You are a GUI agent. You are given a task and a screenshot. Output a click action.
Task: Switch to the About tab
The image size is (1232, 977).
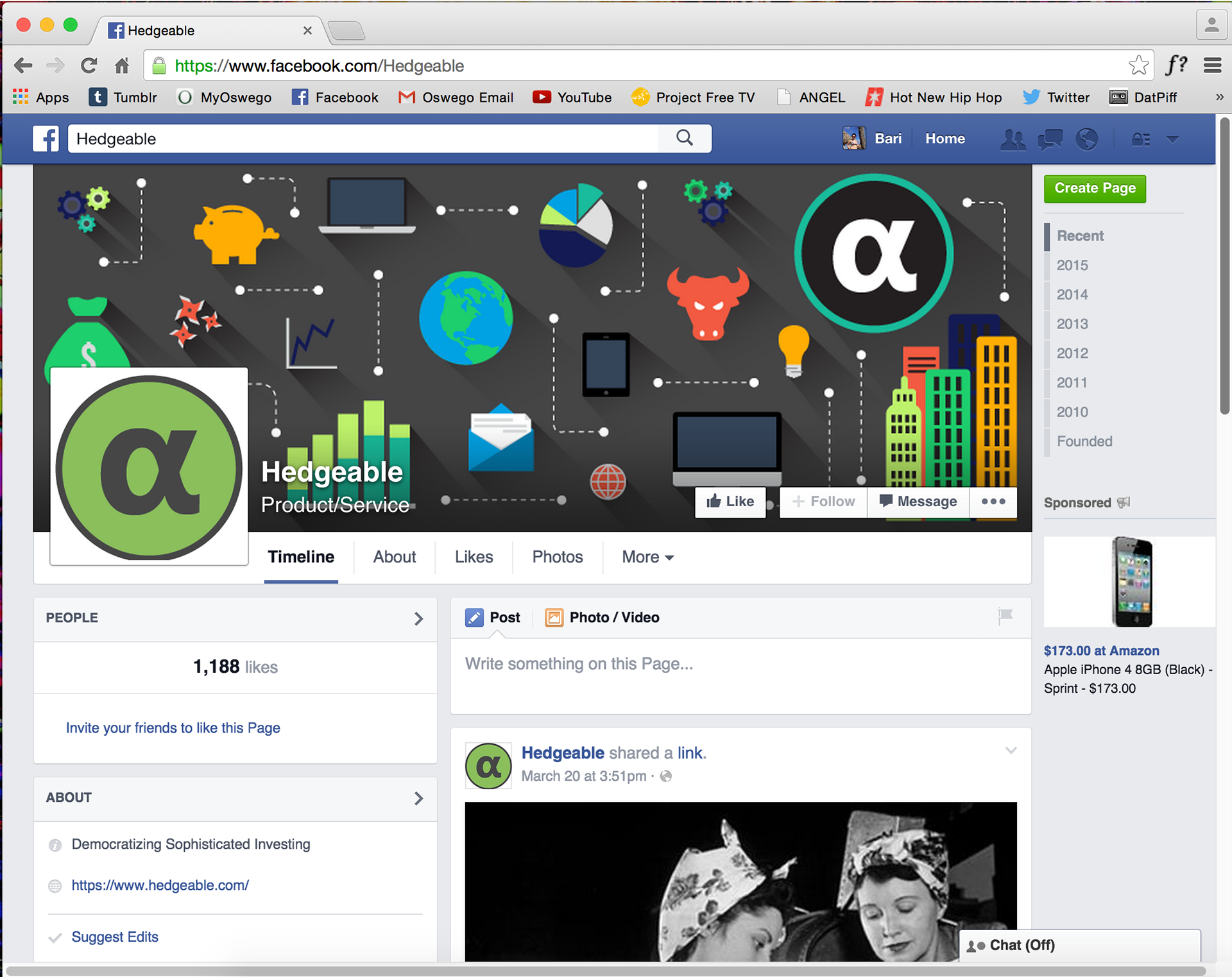[x=395, y=557]
